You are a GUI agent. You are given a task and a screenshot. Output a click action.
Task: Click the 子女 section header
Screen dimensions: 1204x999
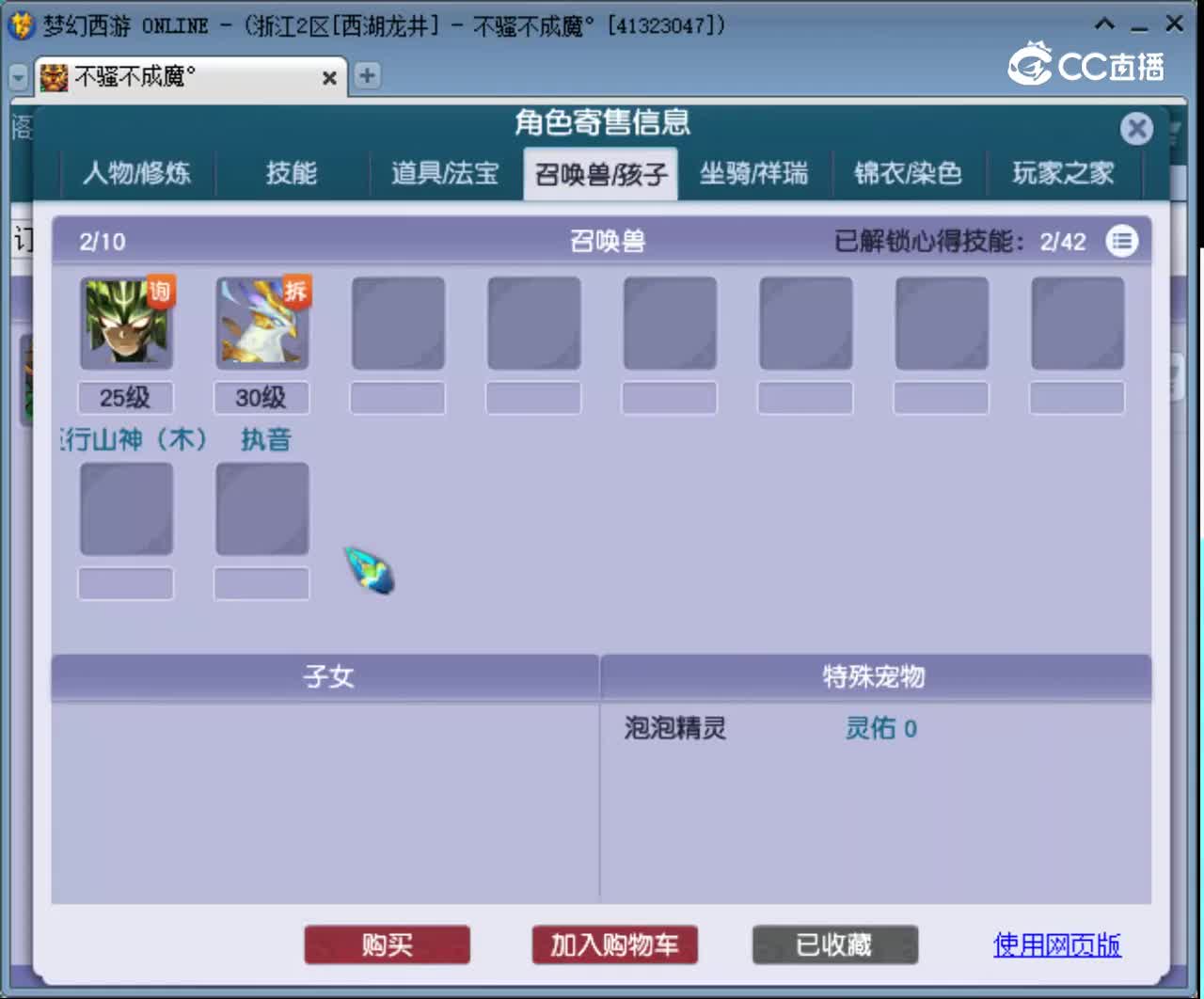click(325, 676)
